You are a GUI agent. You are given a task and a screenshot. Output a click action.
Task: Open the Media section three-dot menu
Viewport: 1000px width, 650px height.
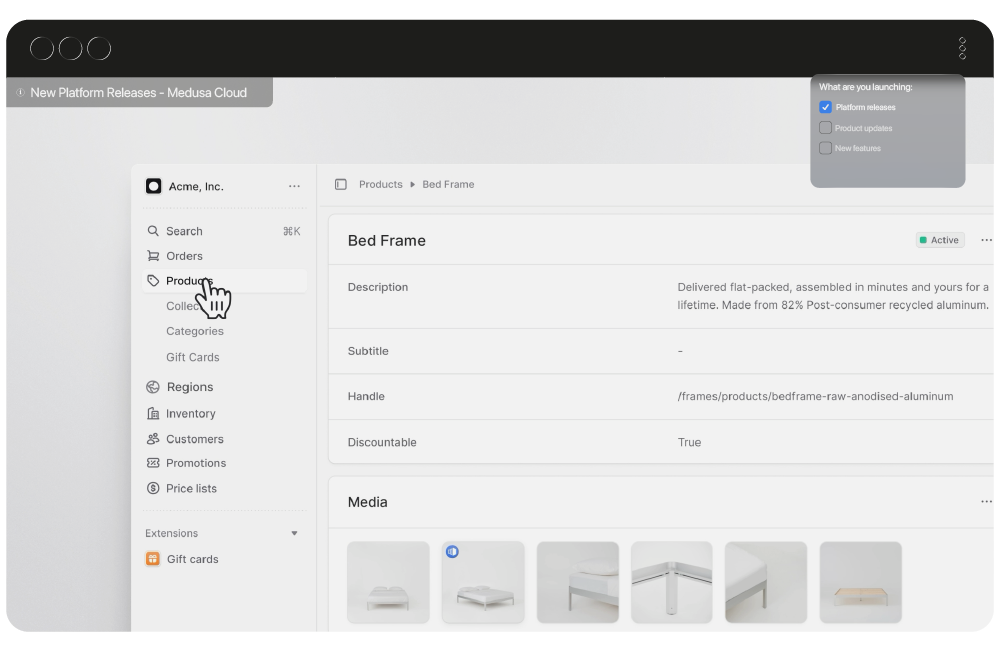[x=986, y=502]
